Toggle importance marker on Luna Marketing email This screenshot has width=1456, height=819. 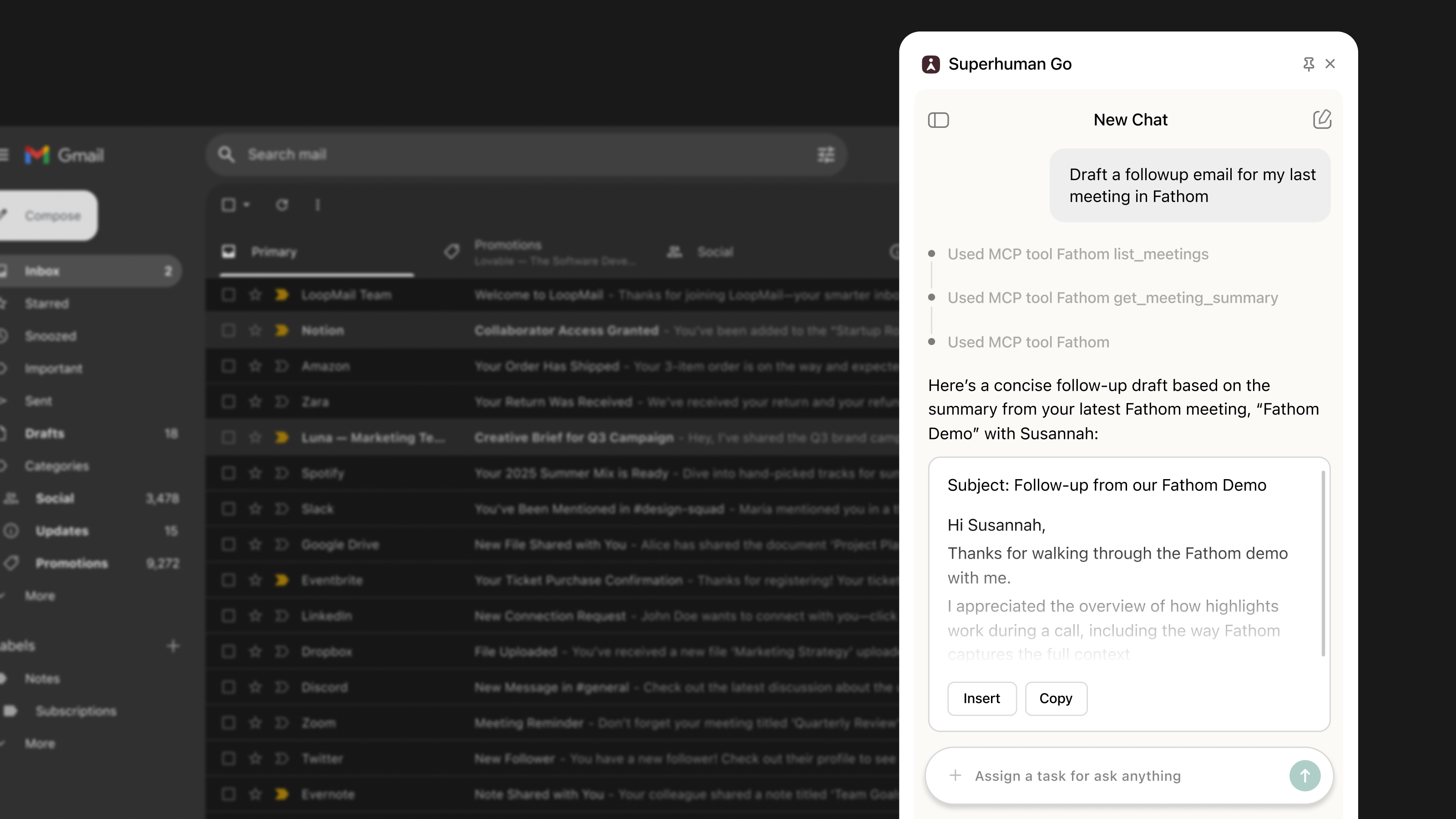tap(282, 437)
